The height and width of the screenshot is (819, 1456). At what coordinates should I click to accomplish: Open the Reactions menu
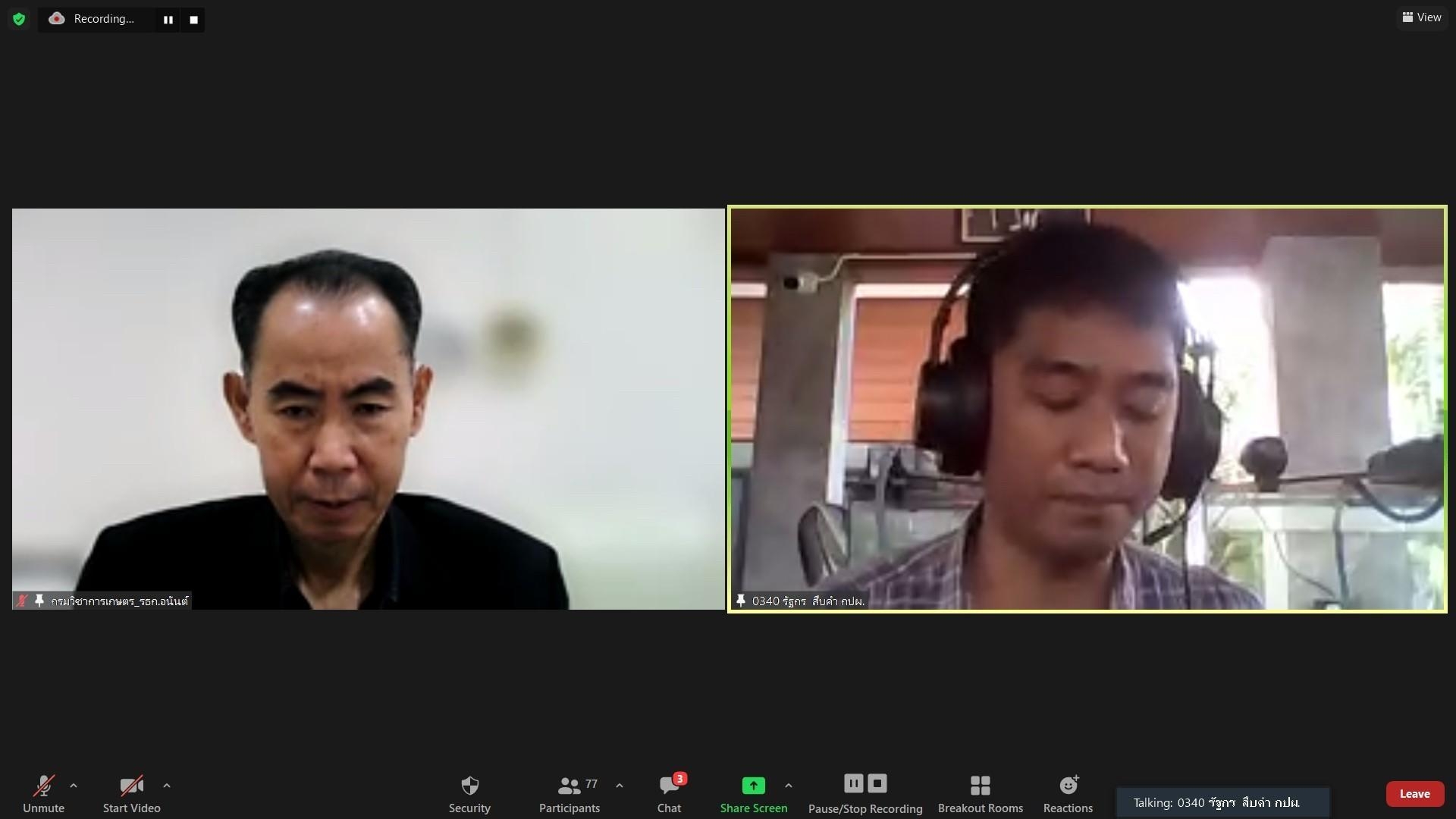coord(1068,793)
